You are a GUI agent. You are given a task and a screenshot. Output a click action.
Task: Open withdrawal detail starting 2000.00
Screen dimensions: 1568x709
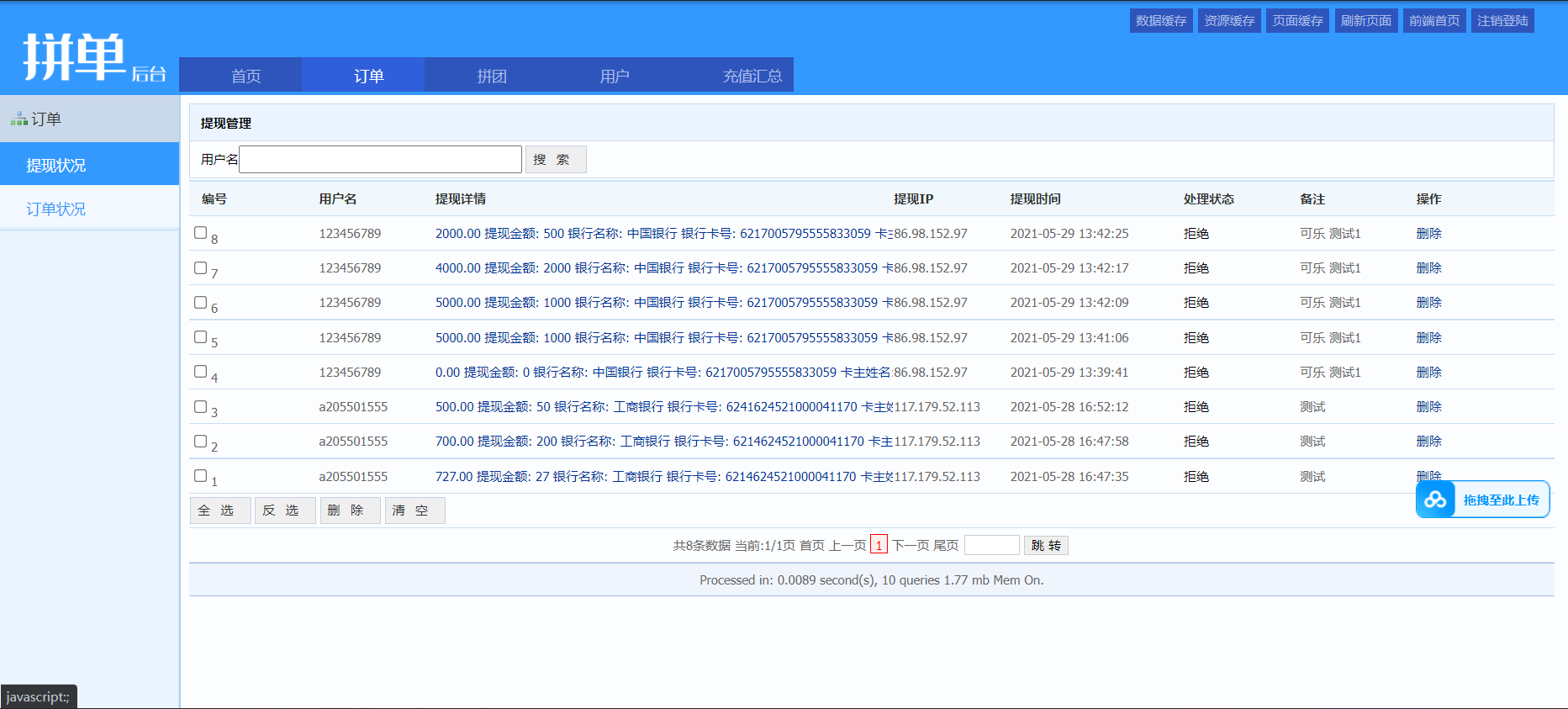(663, 233)
